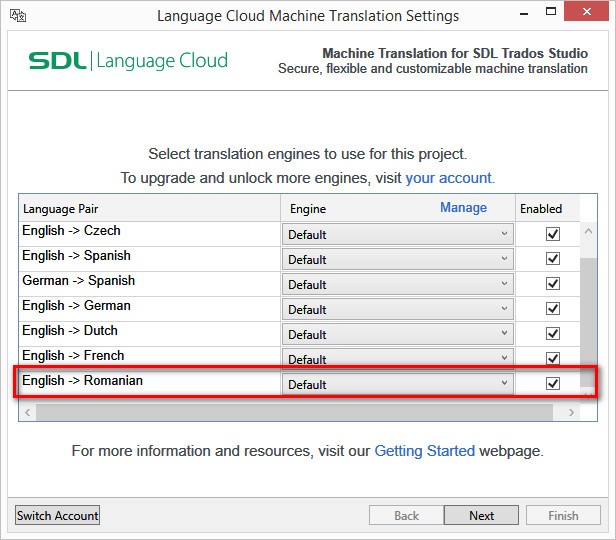Viewport: 616px width, 540px height.
Task: Uncheck Enabled for English -> Romanian
Action: (552, 384)
